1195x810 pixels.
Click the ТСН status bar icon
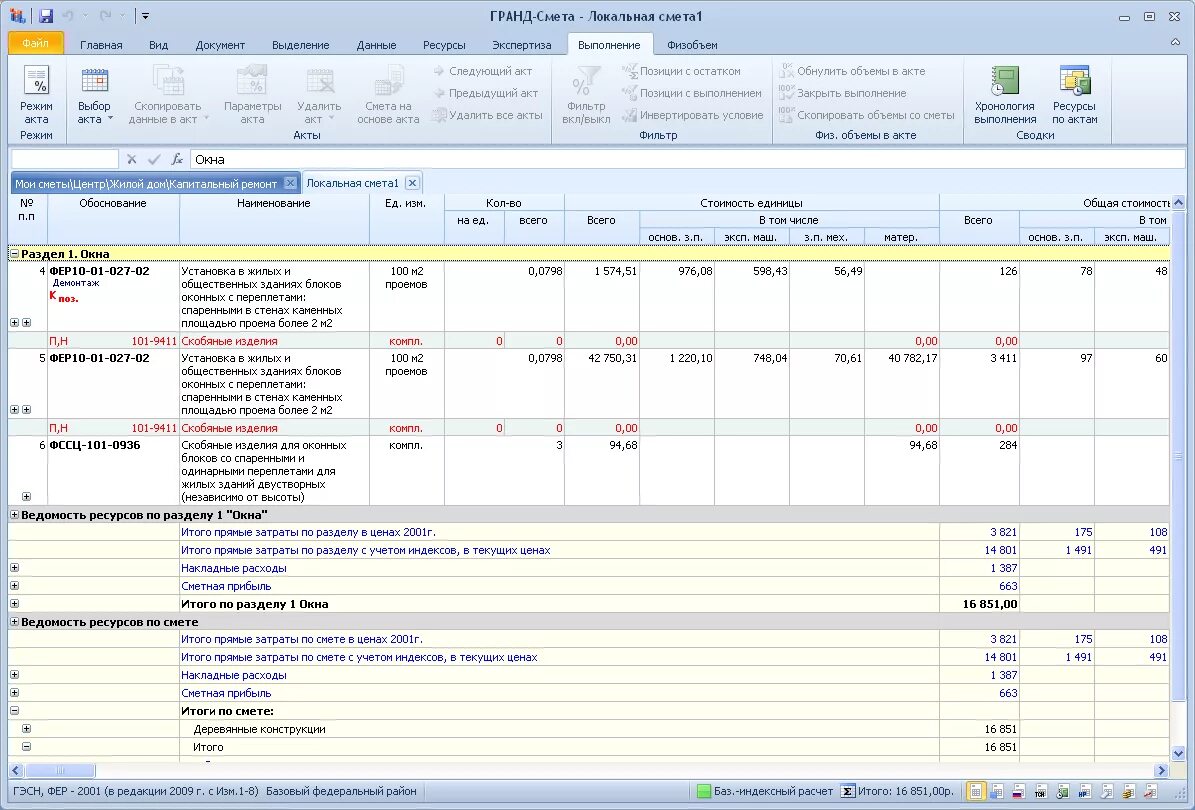[1040, 791]
